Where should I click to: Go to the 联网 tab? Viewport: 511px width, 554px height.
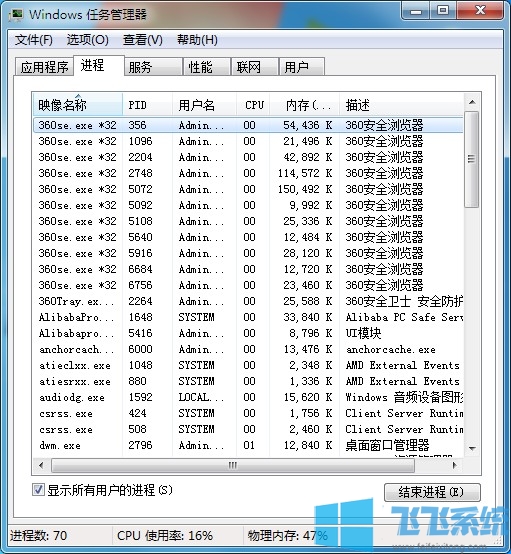255,67
